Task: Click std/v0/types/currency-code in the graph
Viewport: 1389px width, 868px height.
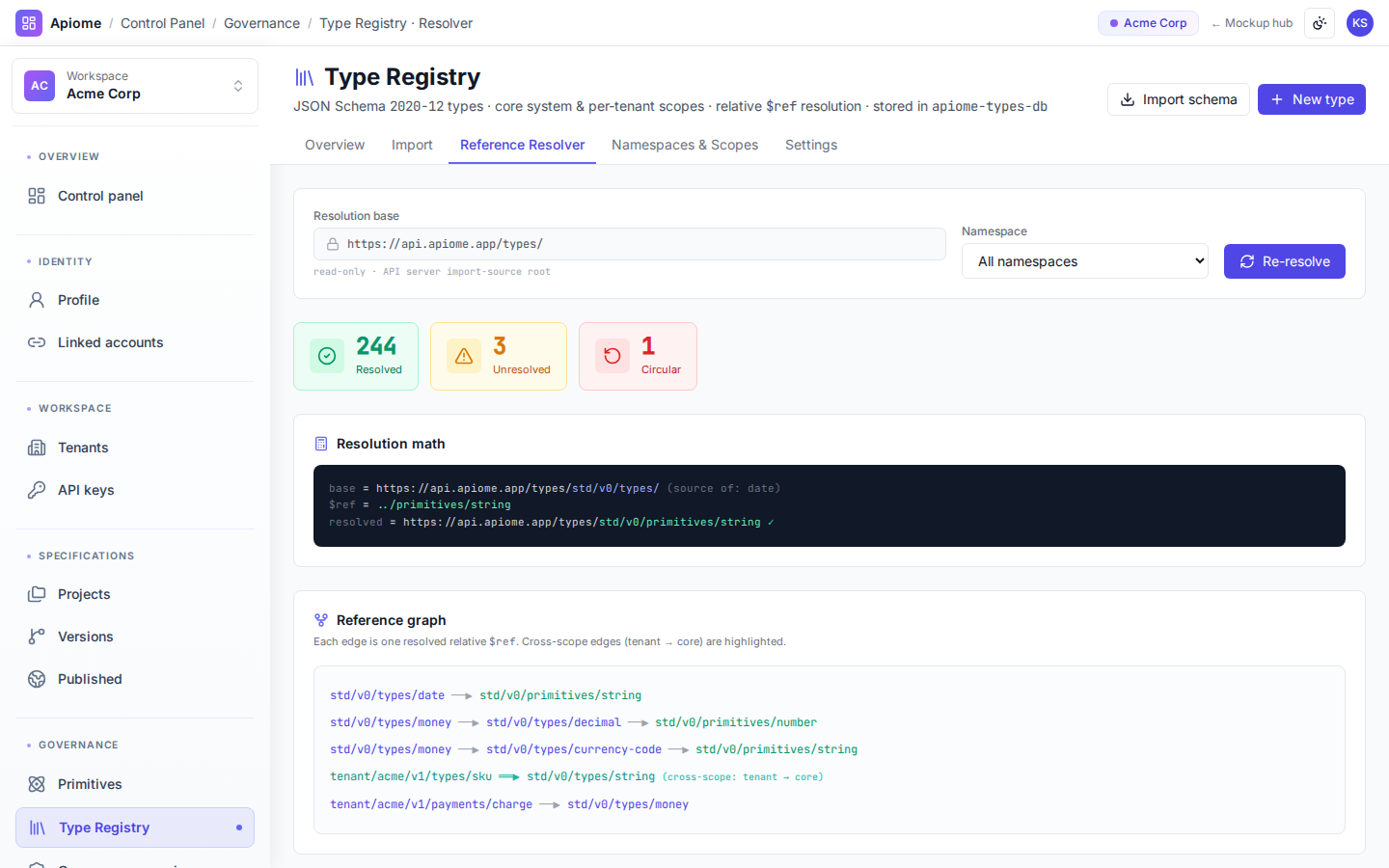Action: (574, 749)
